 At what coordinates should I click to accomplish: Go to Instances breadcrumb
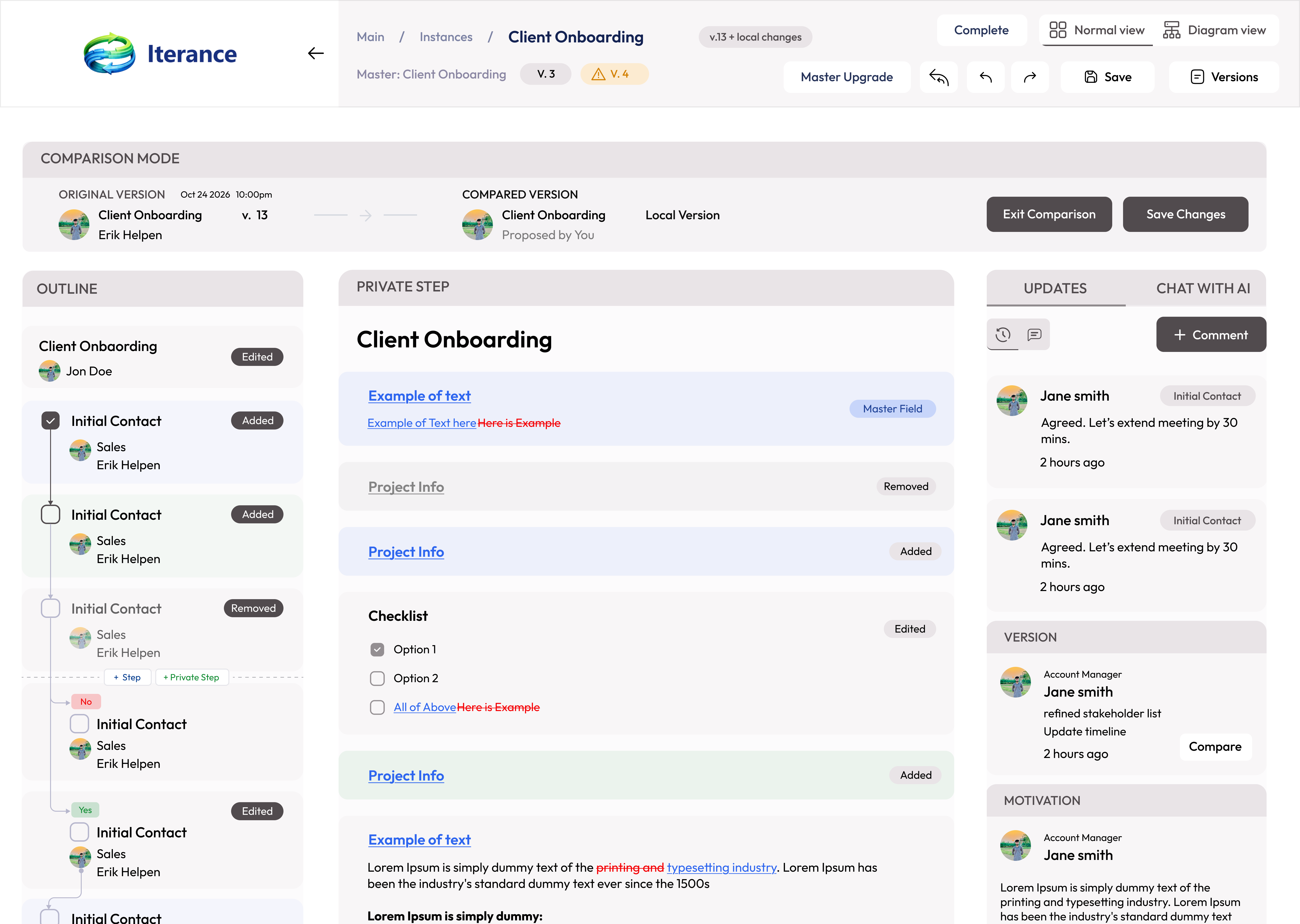tap(446, 37)
